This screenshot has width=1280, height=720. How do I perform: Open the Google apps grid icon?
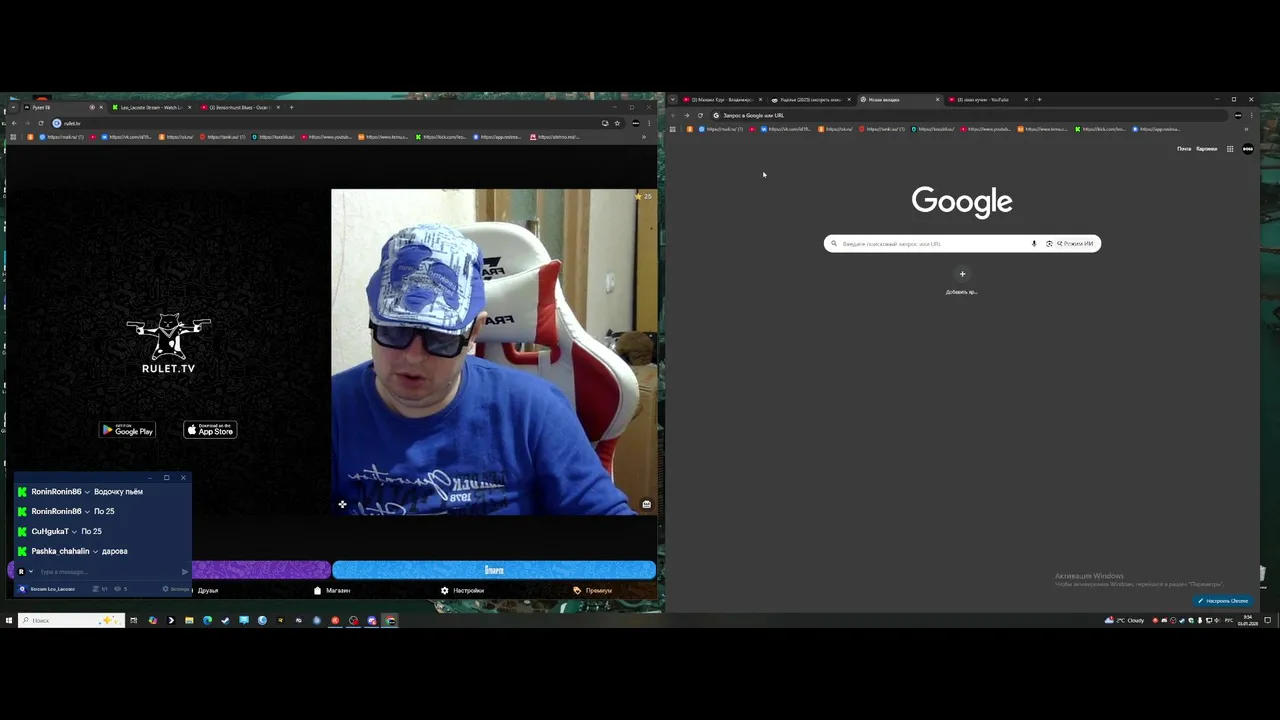click(x=1230, y=149)
